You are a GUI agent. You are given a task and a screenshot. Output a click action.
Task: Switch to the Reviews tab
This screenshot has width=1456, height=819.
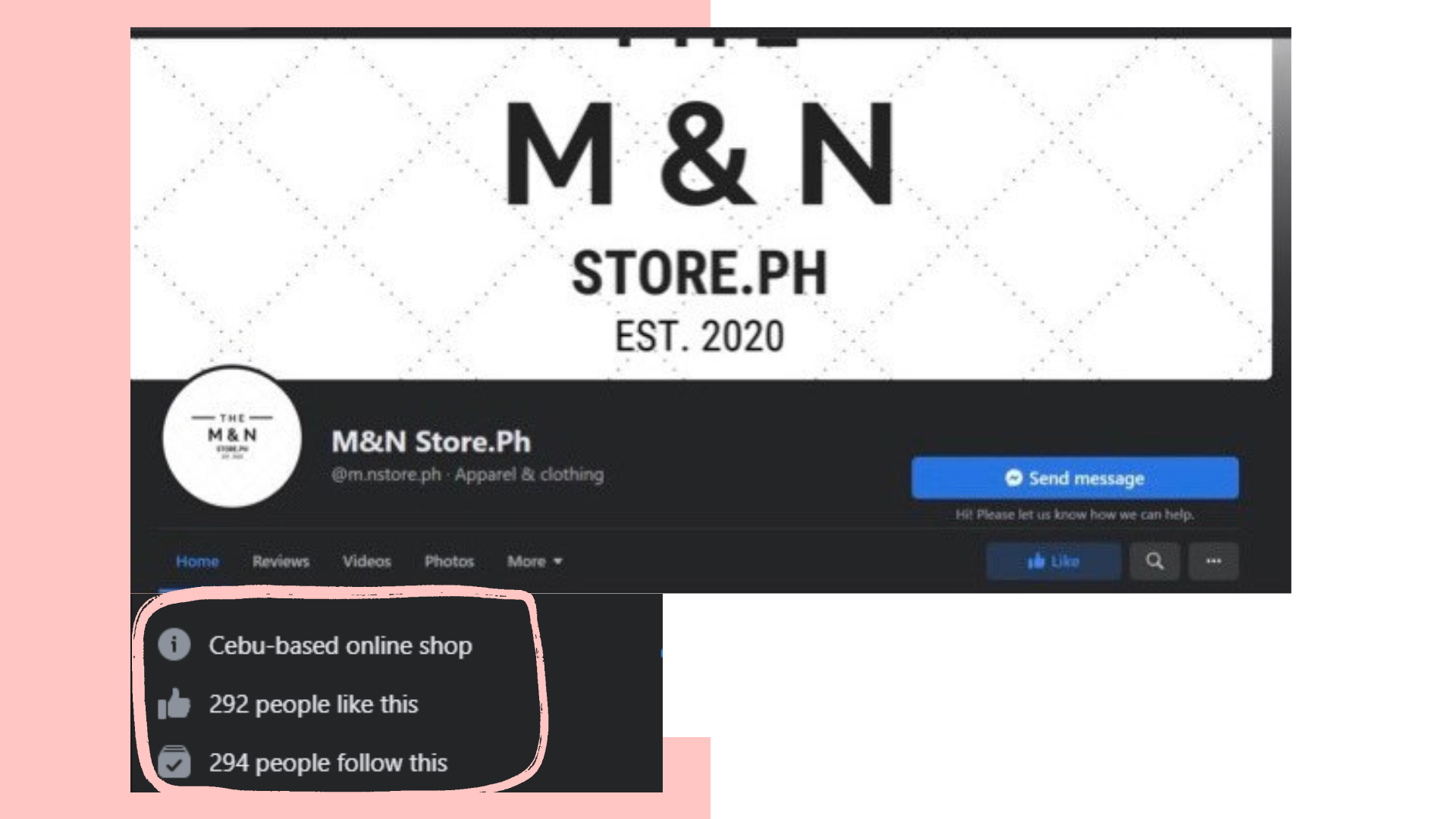(281, 561)
